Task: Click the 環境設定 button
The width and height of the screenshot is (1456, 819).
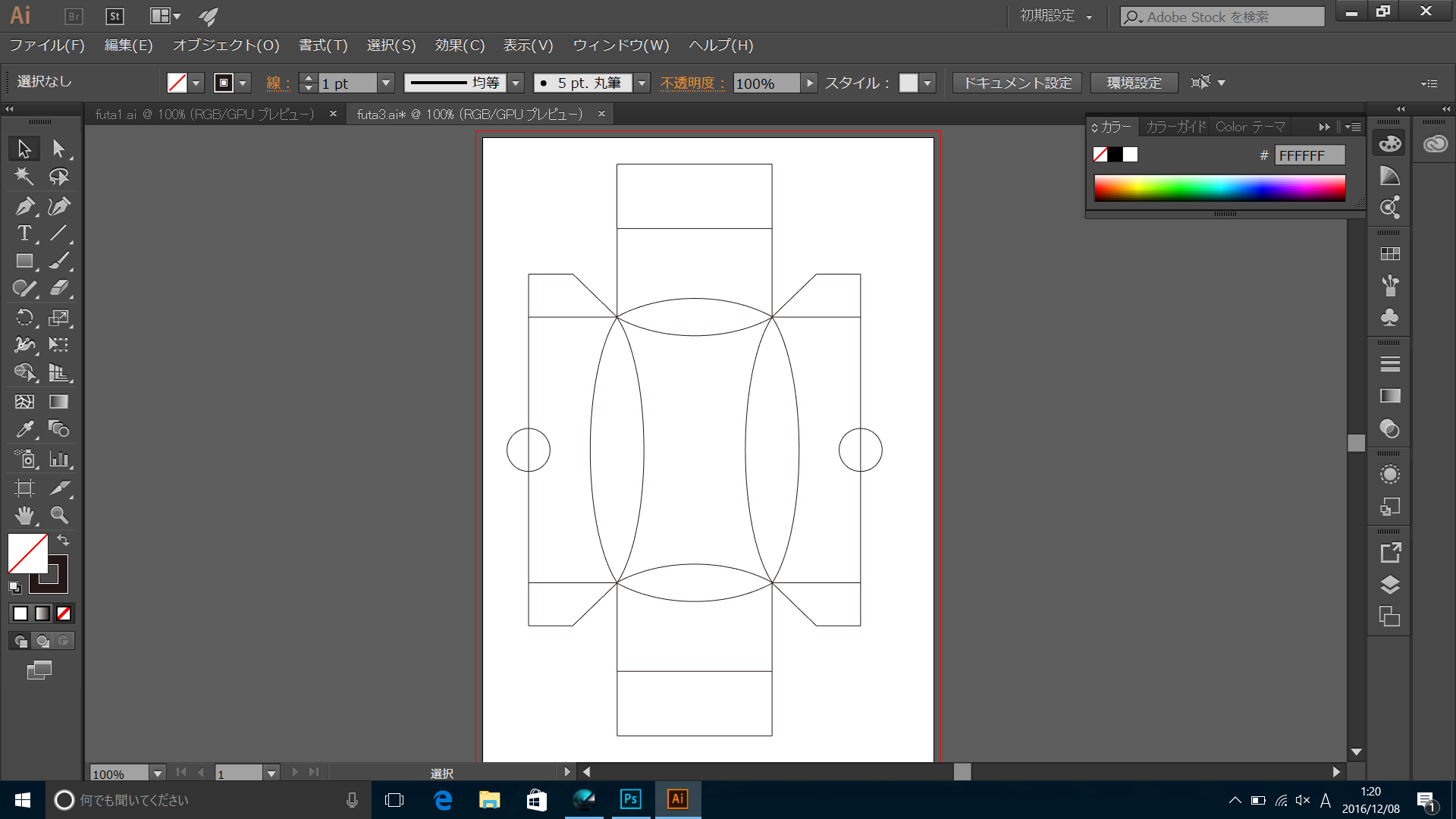Action: (1134, 83)
